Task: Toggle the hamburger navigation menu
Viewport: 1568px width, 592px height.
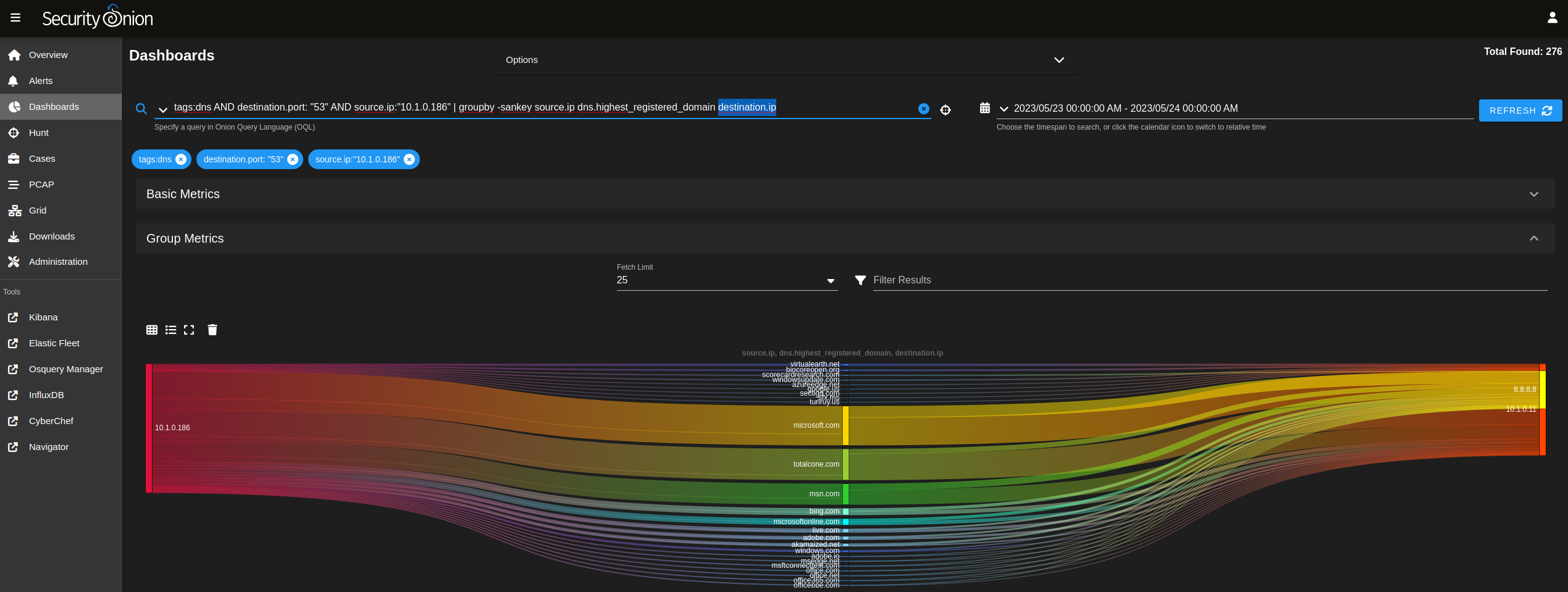Action: (x=15, y=18)
